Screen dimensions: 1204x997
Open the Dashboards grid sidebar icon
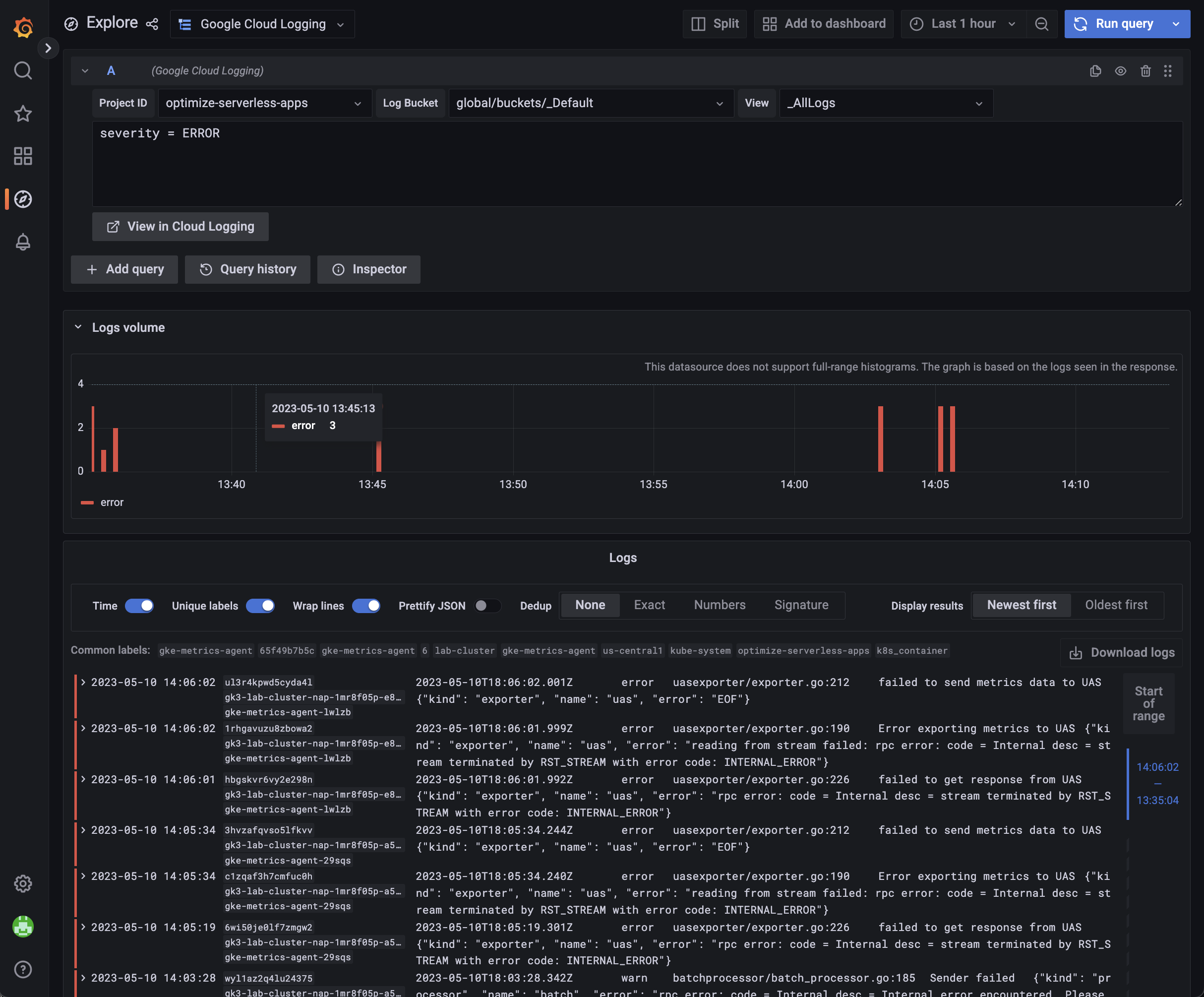[x=23, y=156]
